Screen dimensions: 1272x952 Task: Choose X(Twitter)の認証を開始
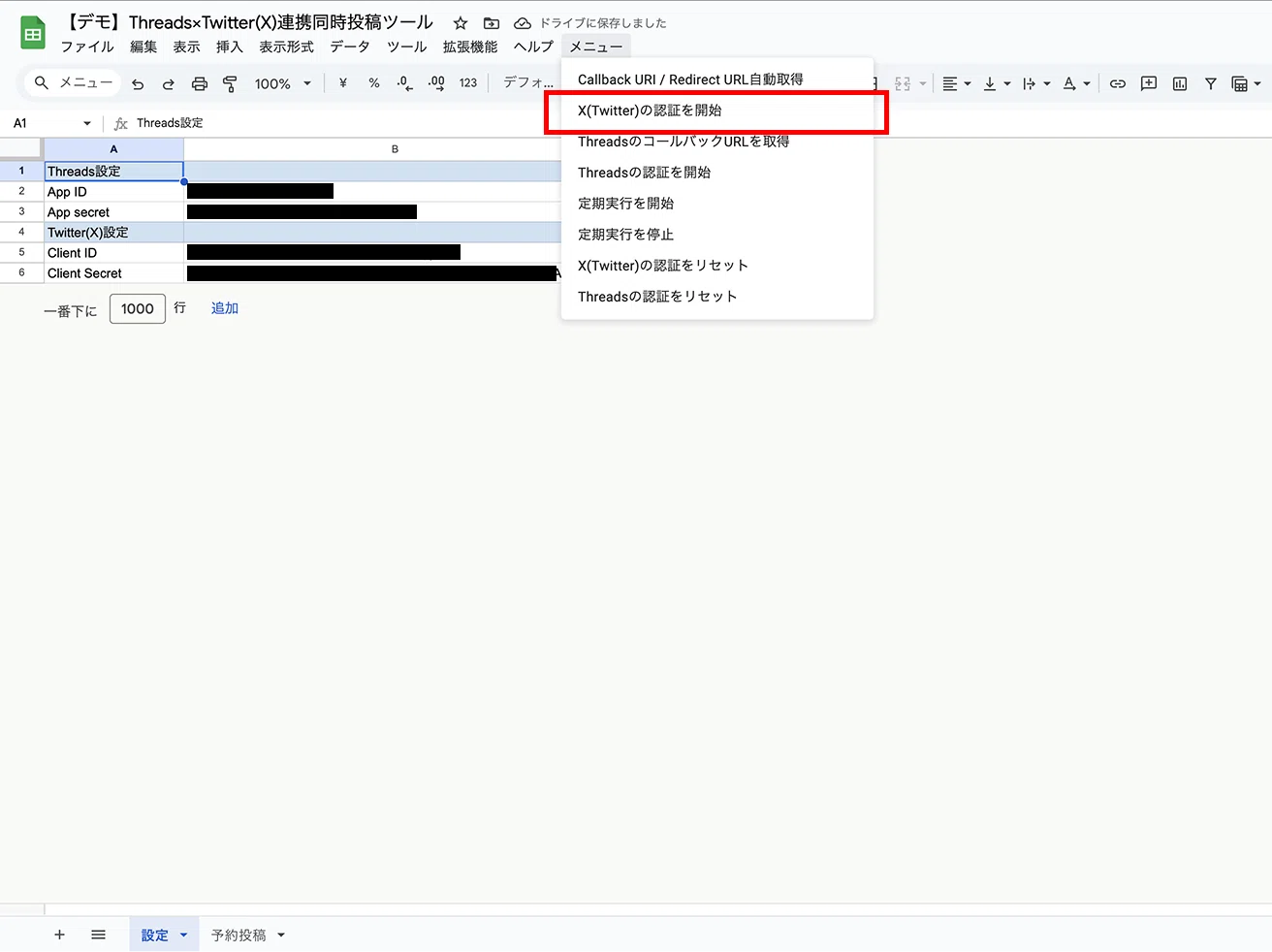coord(717,111)
